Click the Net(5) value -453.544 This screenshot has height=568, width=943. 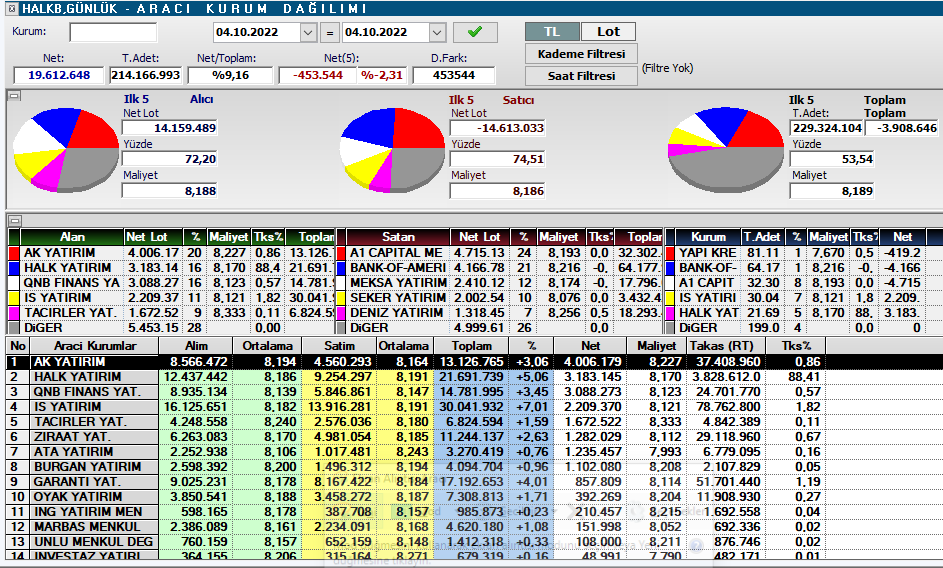pyautogui.click(x=318, y=75)
